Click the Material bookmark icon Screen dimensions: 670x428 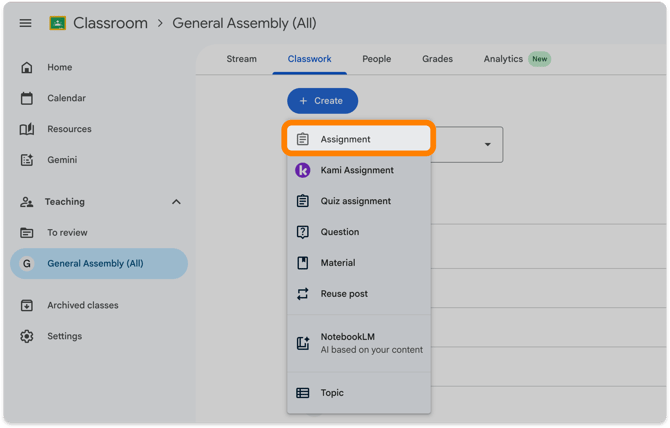click(x=303, y=263)
